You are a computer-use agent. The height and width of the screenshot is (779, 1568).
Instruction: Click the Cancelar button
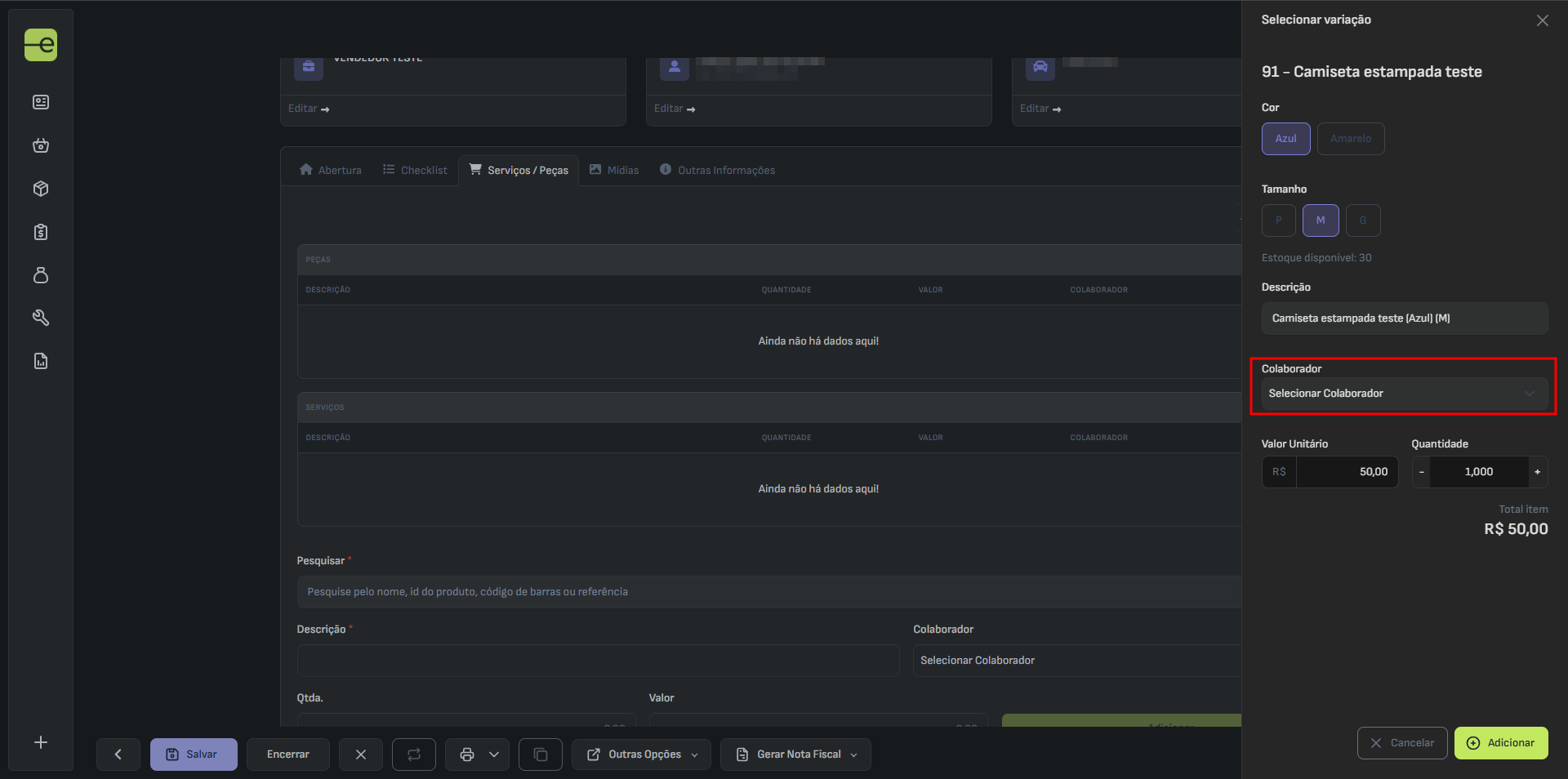[x=1401, y=743]
